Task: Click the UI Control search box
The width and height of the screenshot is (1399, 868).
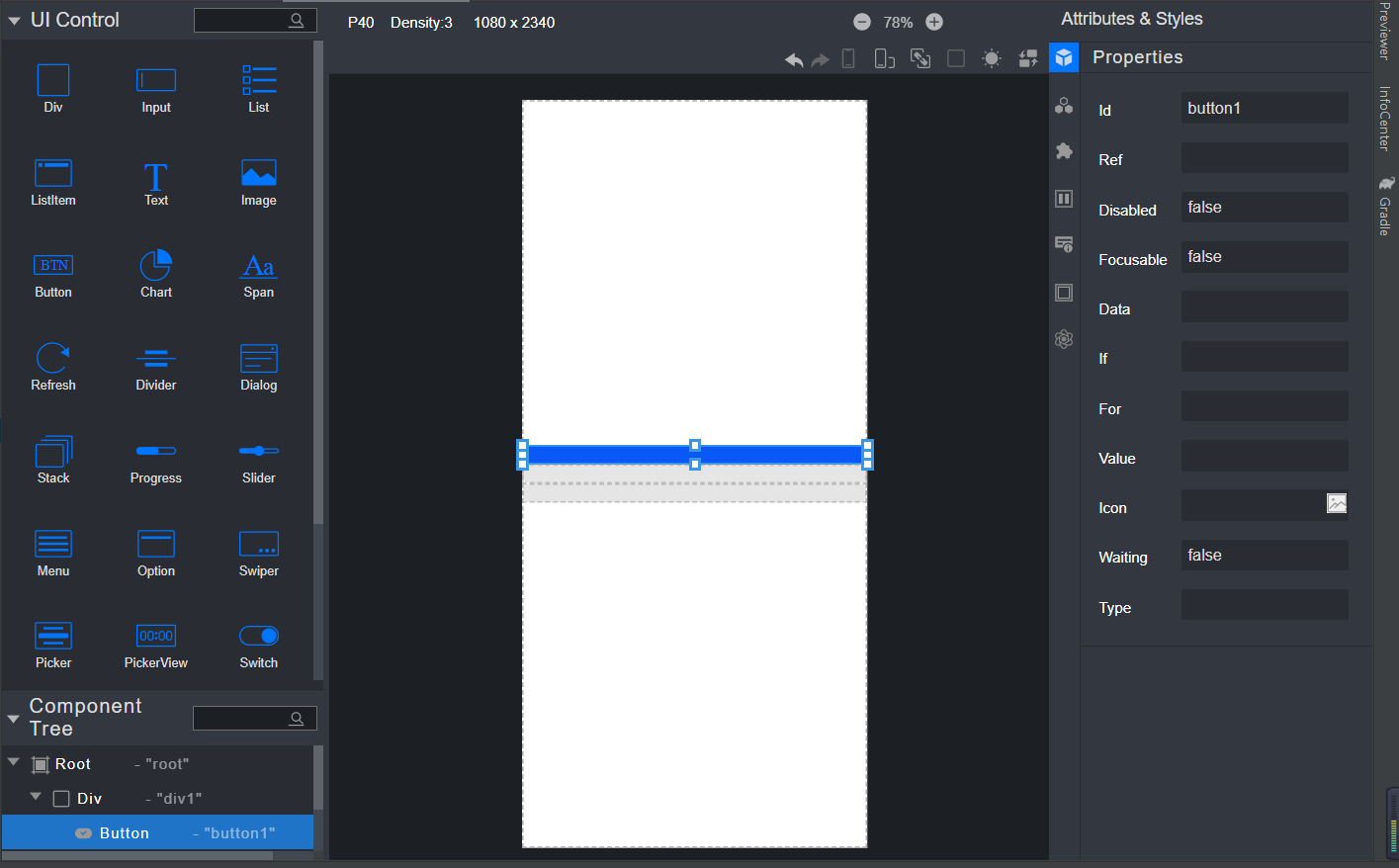Action: pos(255,20)
